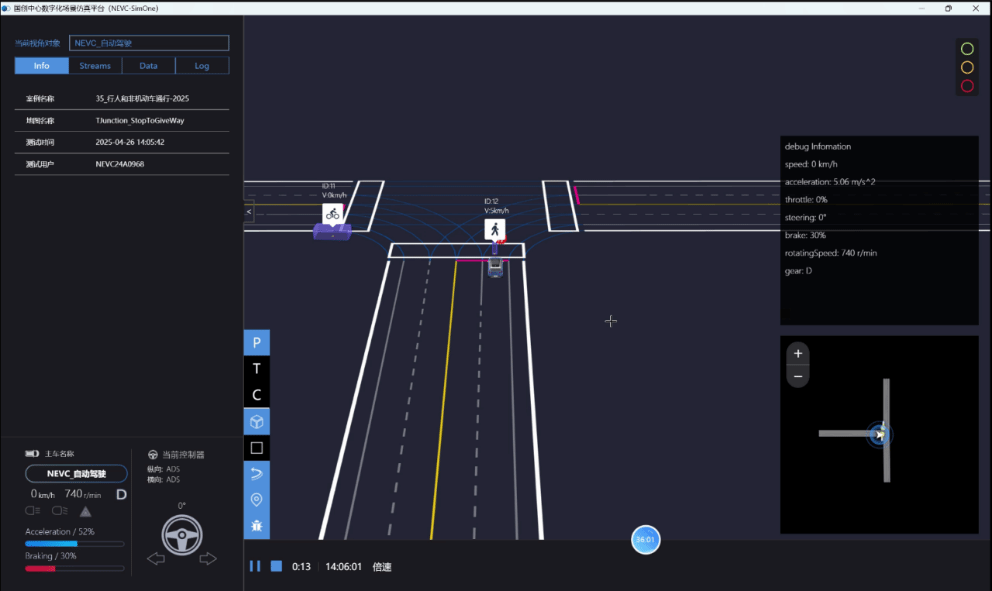Click the hazard warning triangle icon

click(x=86, y=511)
